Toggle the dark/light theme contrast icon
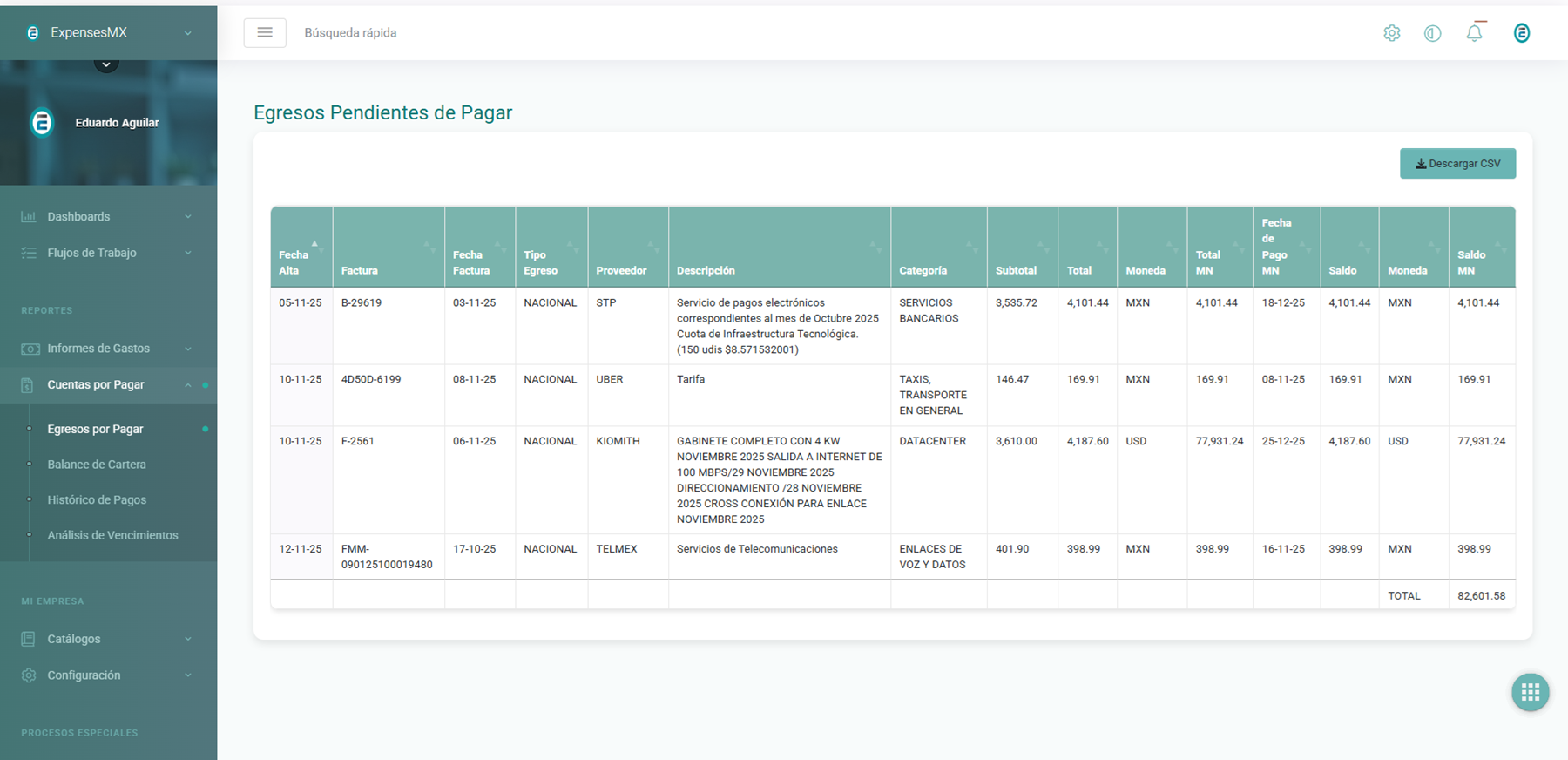Image resolution: width=1568 pixels, height=760 pixels. click(x=1432, y=33)
